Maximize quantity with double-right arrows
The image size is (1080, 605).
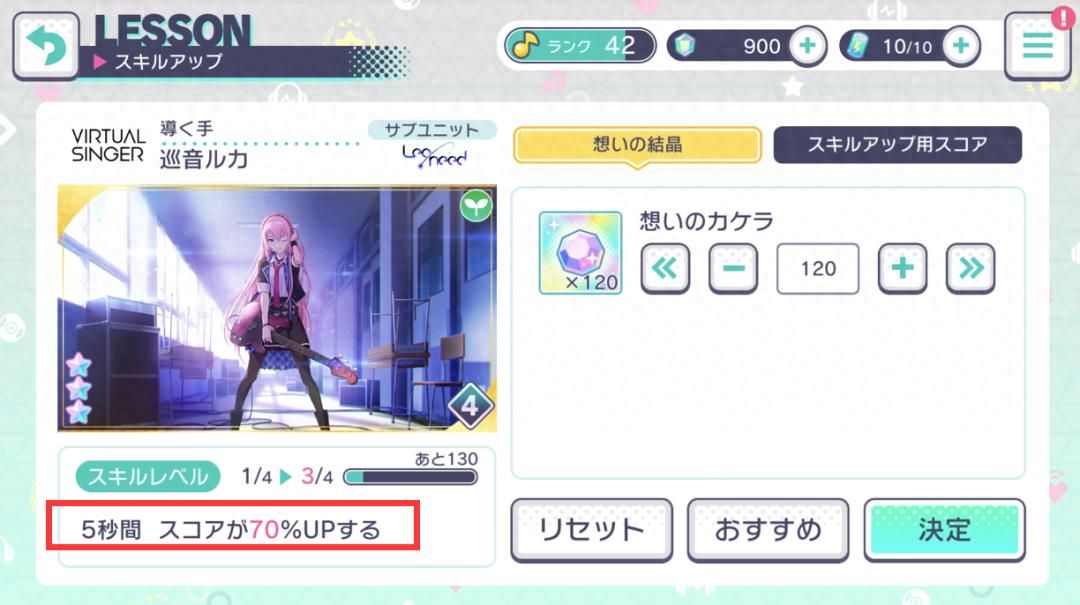pyautogui.click(x=970, y=268)
